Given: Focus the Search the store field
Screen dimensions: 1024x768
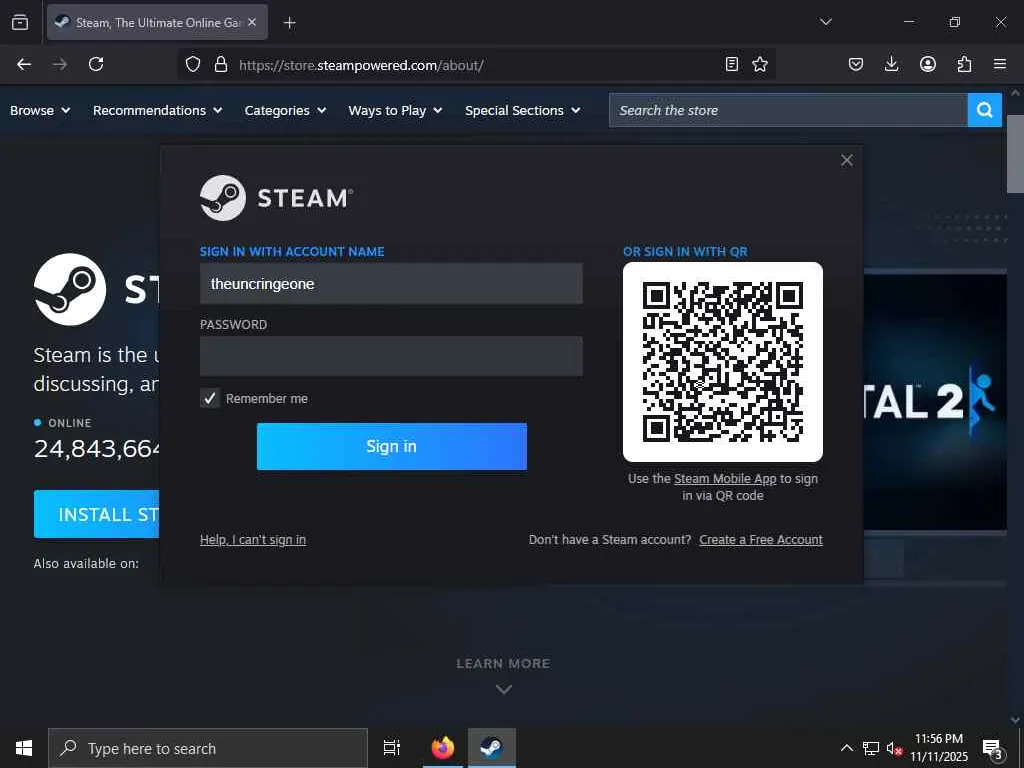Looking at the screenshot, I should tap(788, 110).
